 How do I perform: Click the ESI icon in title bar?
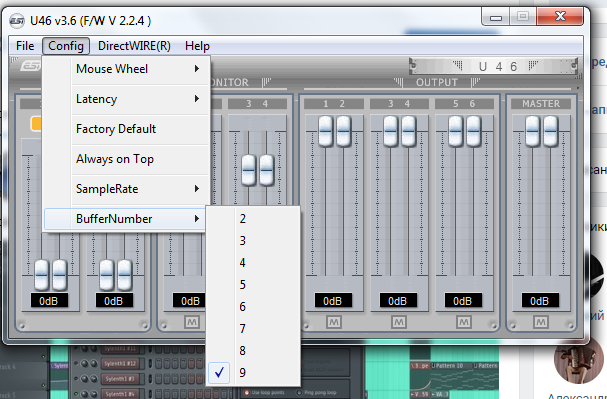tap(17, 21)
